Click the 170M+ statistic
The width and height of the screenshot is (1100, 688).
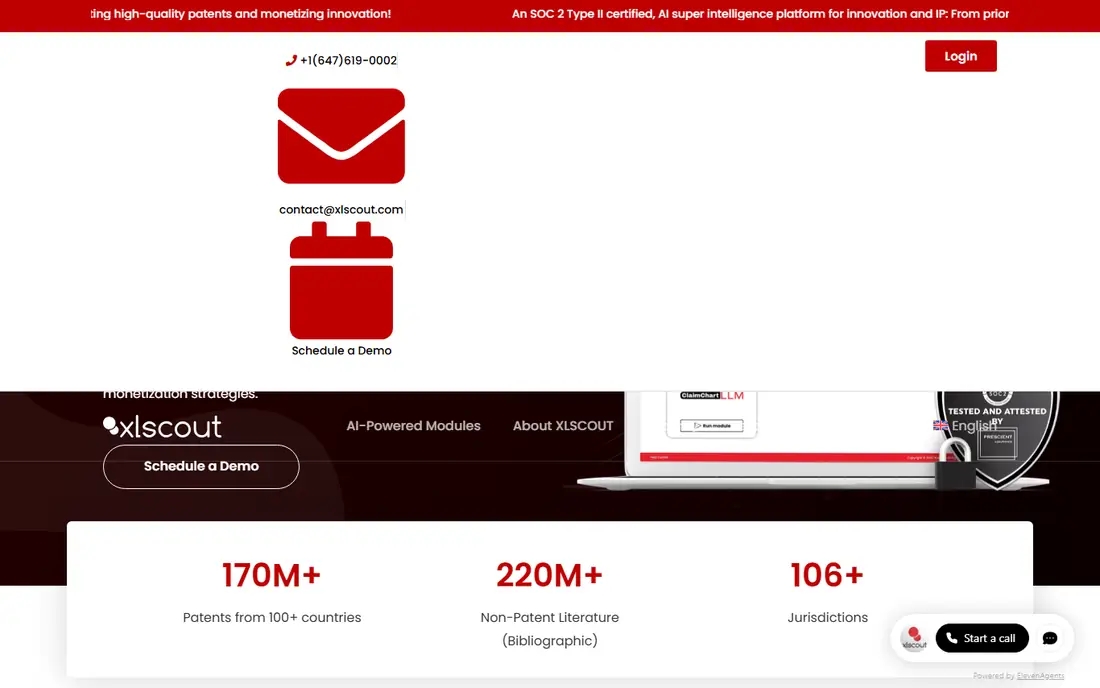pyautogui.click(x=271, y=575)
